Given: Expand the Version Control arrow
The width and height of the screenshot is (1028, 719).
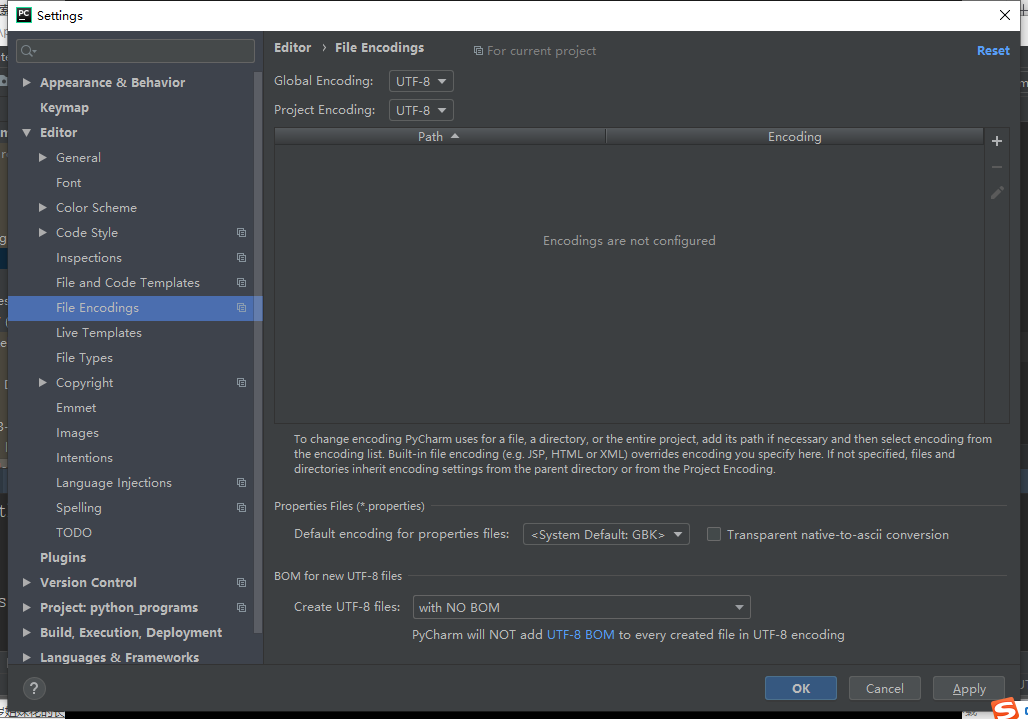Looking at the screenshot, I should 26,583.
